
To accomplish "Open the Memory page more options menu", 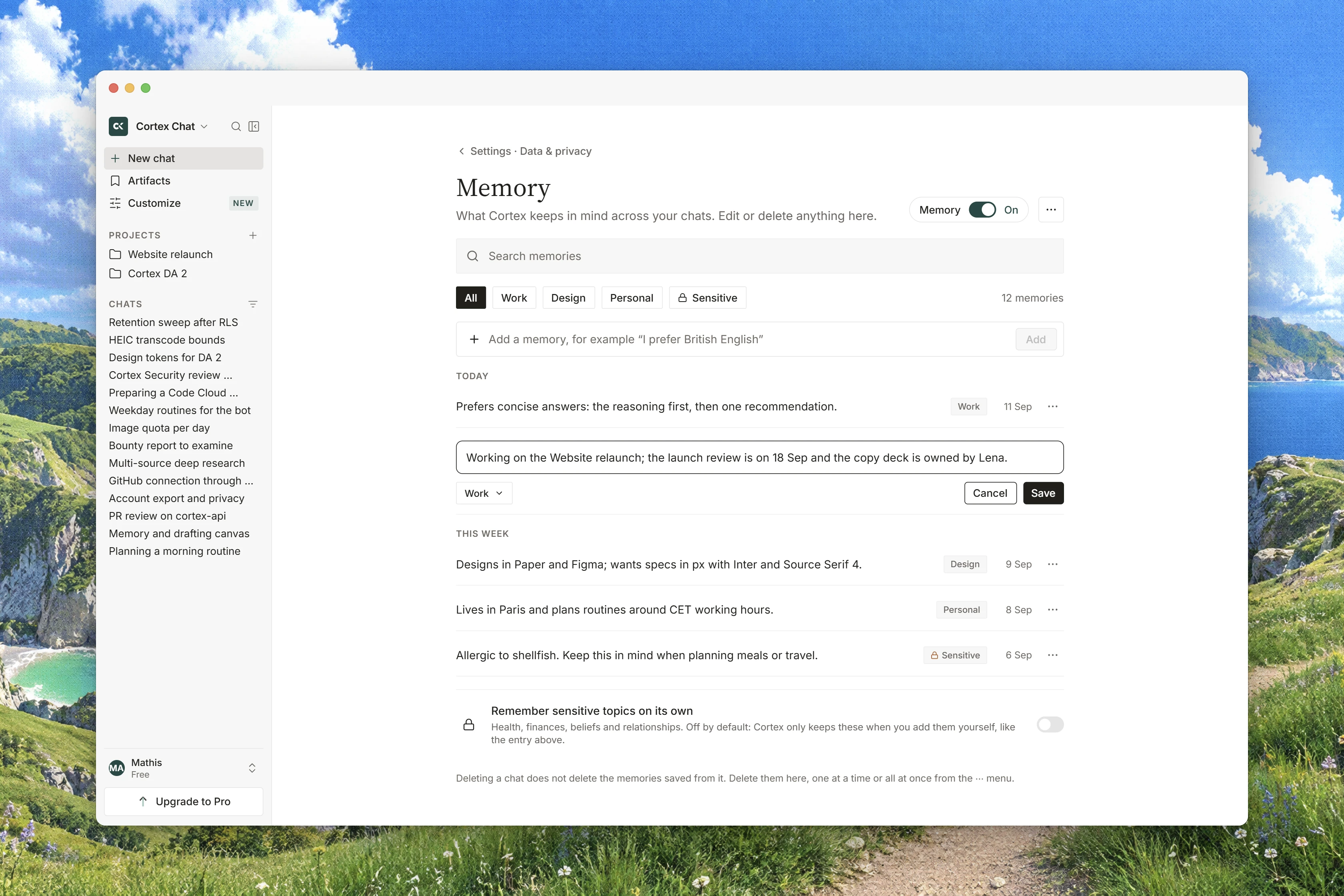I will pos(1051,210).
